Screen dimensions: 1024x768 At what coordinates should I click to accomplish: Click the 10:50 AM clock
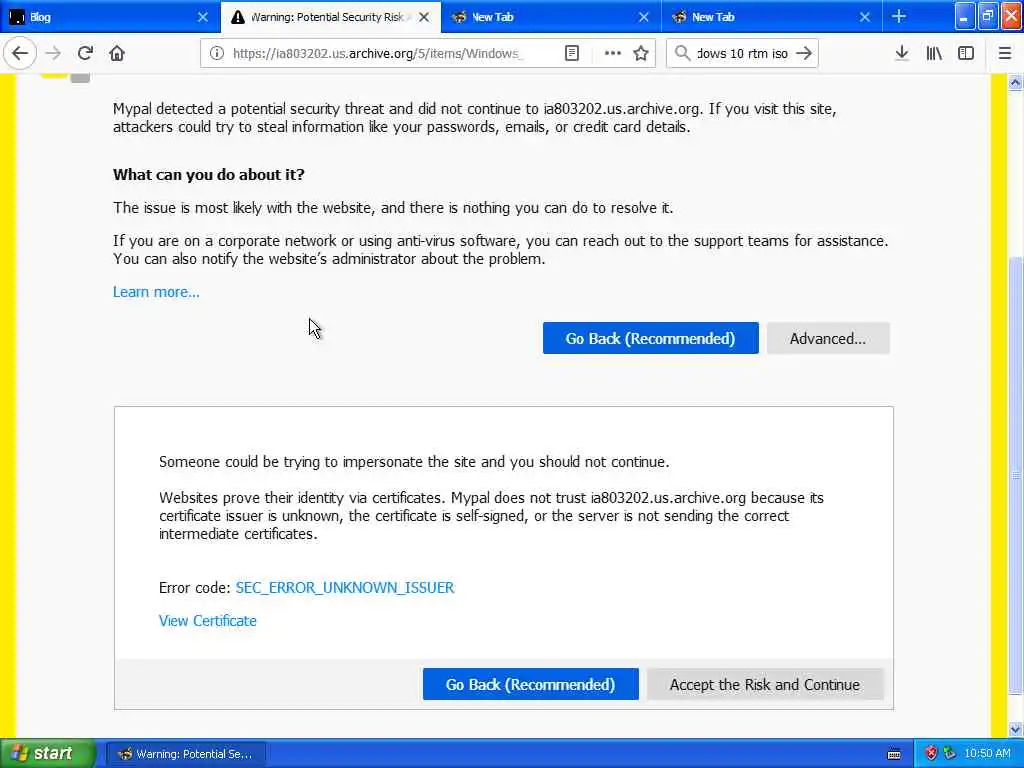[987, 754]
